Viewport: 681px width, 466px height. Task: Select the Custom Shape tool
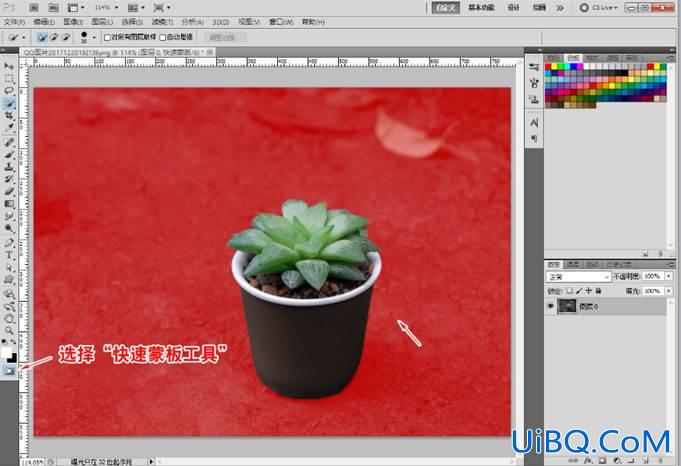pos(9,279)
